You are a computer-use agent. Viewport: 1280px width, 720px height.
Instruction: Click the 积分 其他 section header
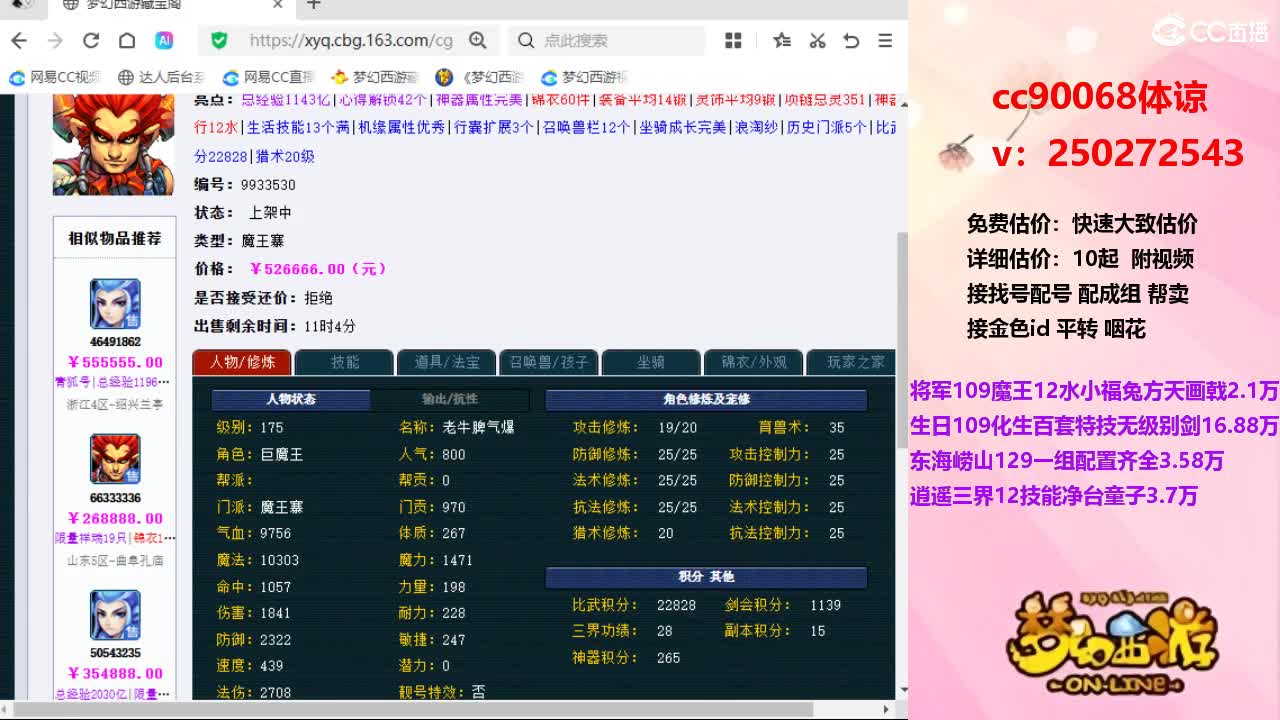coord(706,577)
